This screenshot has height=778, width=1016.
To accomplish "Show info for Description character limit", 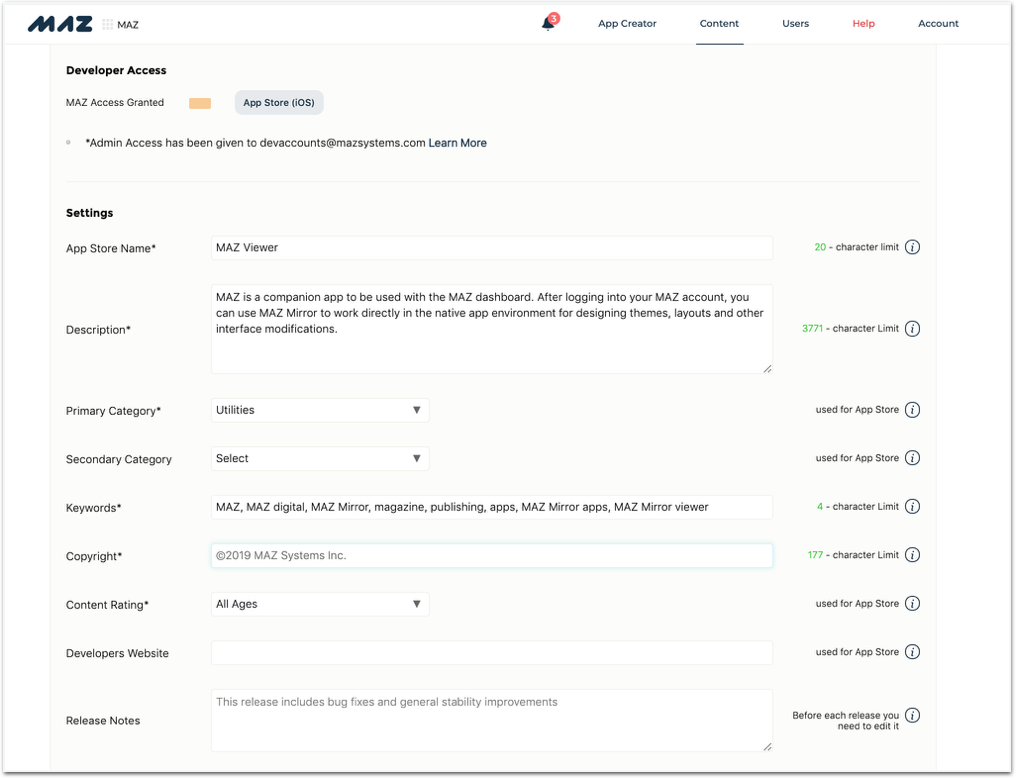I will [912, 329].
